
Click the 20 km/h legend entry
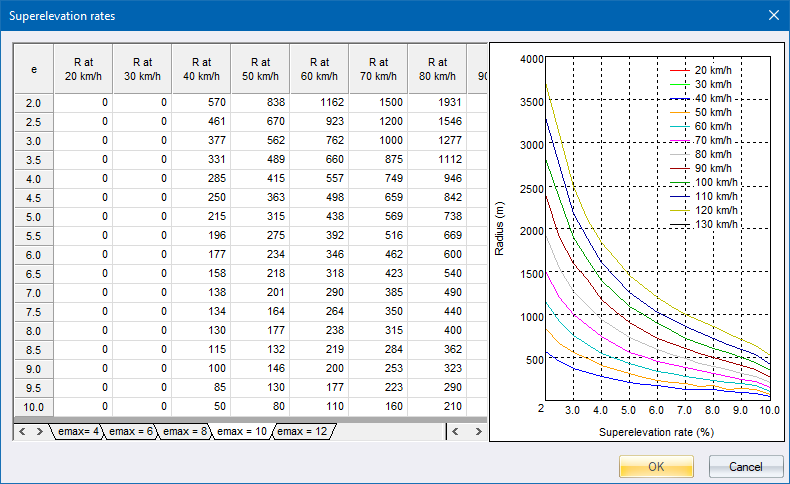pos(712,71)
